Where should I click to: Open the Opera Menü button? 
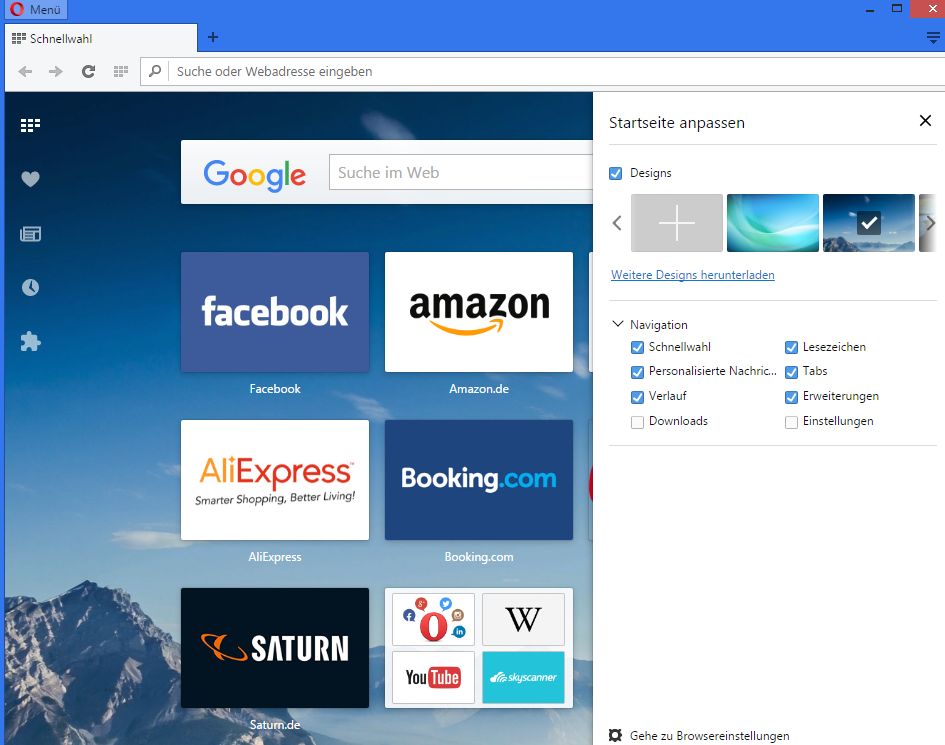coord(36,9)
